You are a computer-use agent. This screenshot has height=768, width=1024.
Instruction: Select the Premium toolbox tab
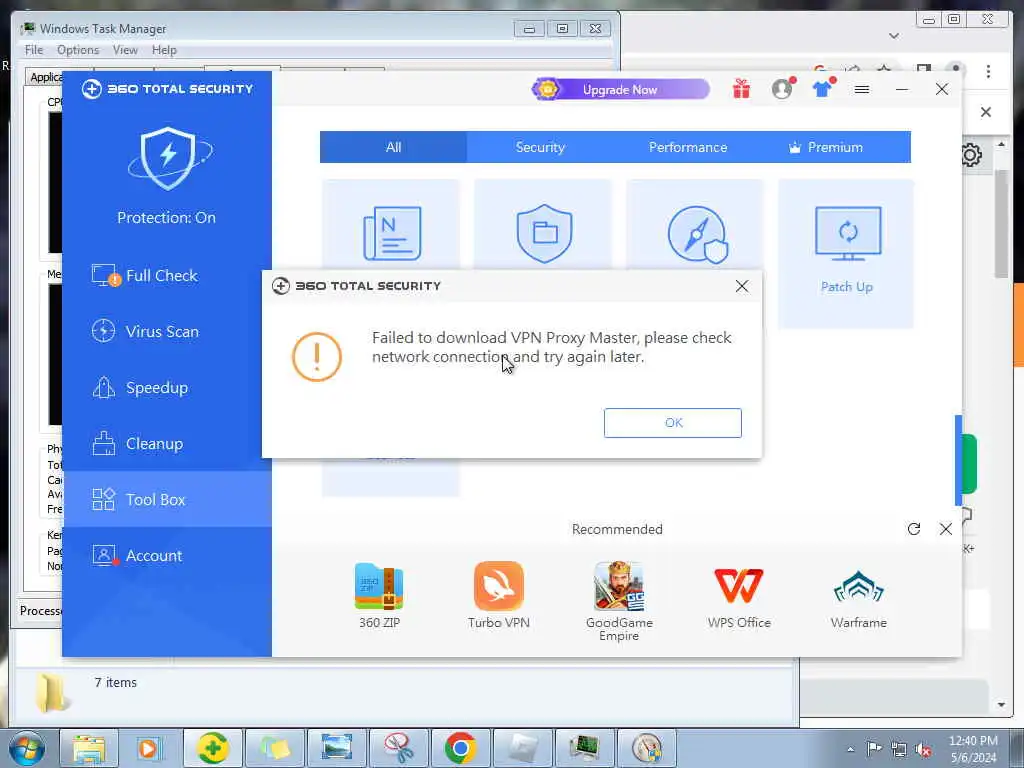[826, 147]
